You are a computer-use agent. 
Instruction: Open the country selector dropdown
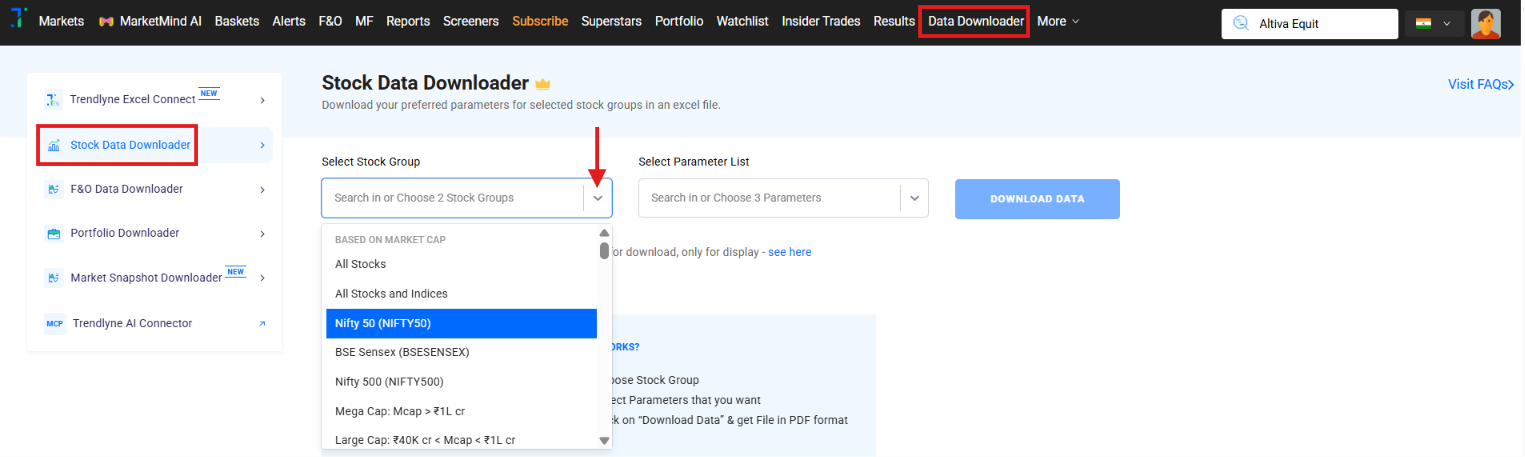(x=1434, y=24)
